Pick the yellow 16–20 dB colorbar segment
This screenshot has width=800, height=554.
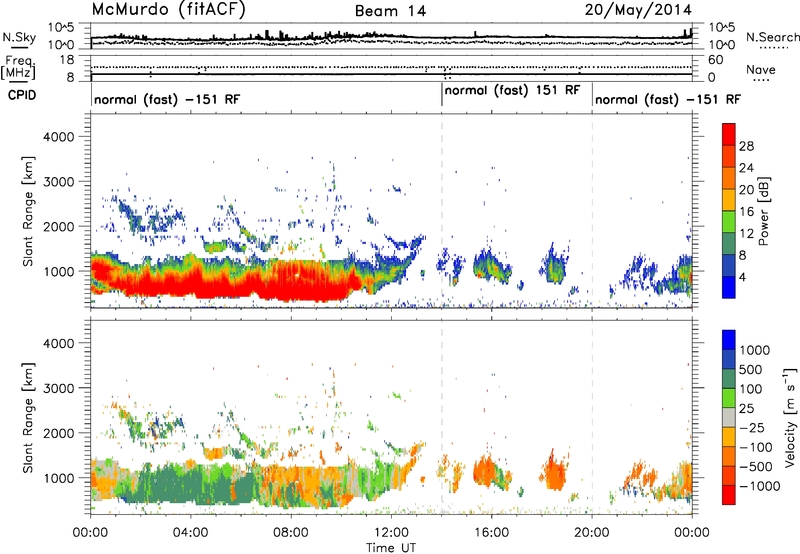coord(729,200)
